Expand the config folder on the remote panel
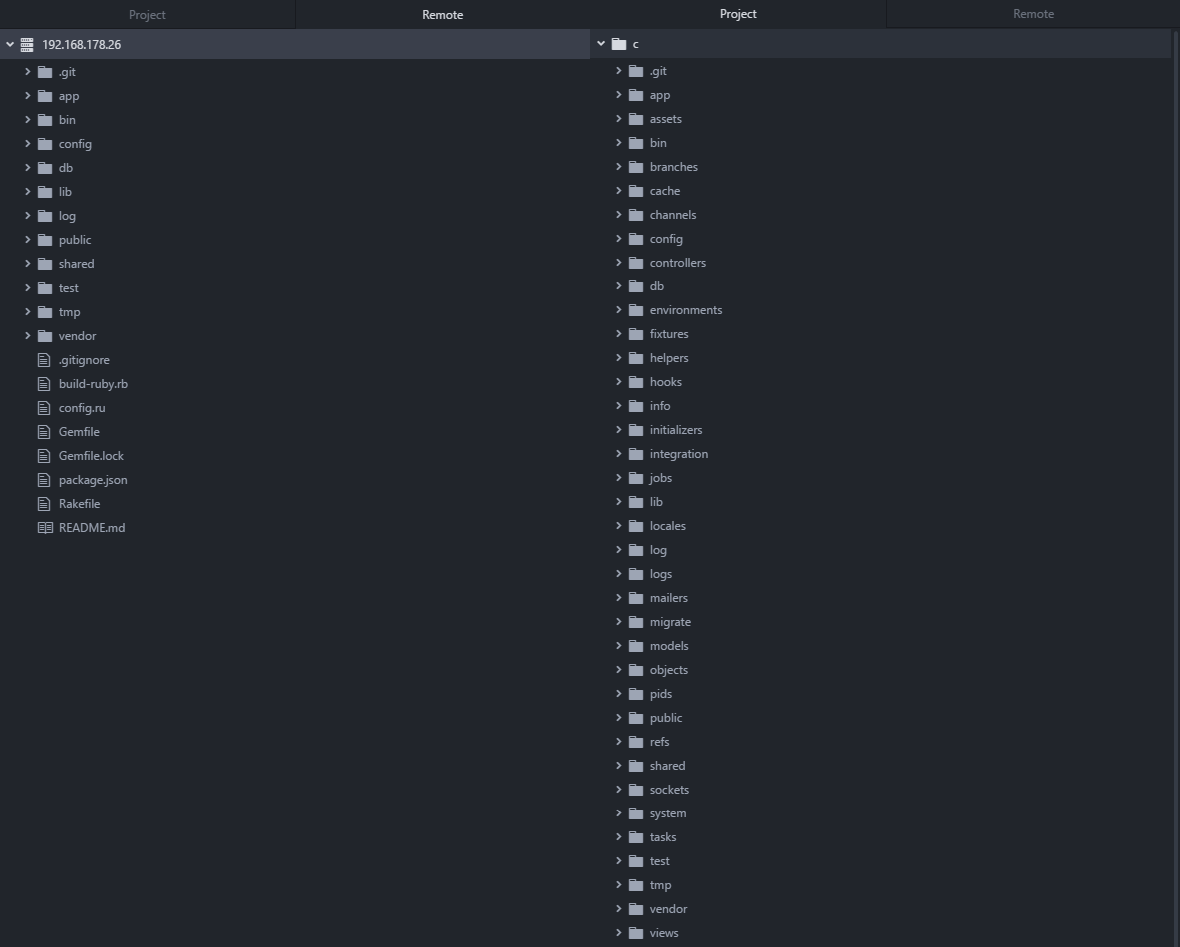This screenshot has width=1180, height=947. coord(28,143)
